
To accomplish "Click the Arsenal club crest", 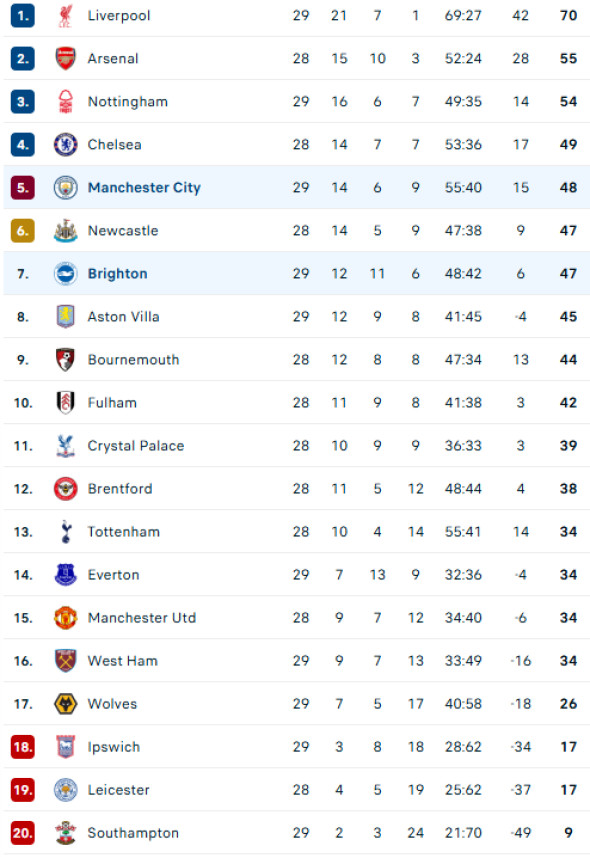I will [x=65, y=58].
